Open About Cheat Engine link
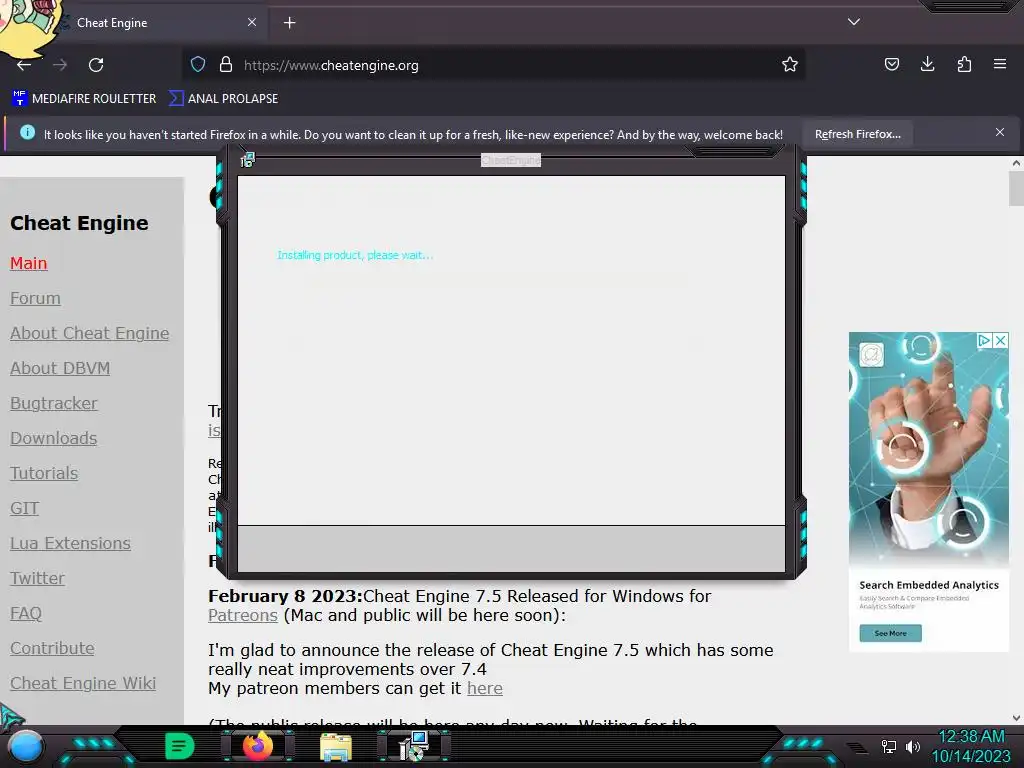 (x=89, y=334)
